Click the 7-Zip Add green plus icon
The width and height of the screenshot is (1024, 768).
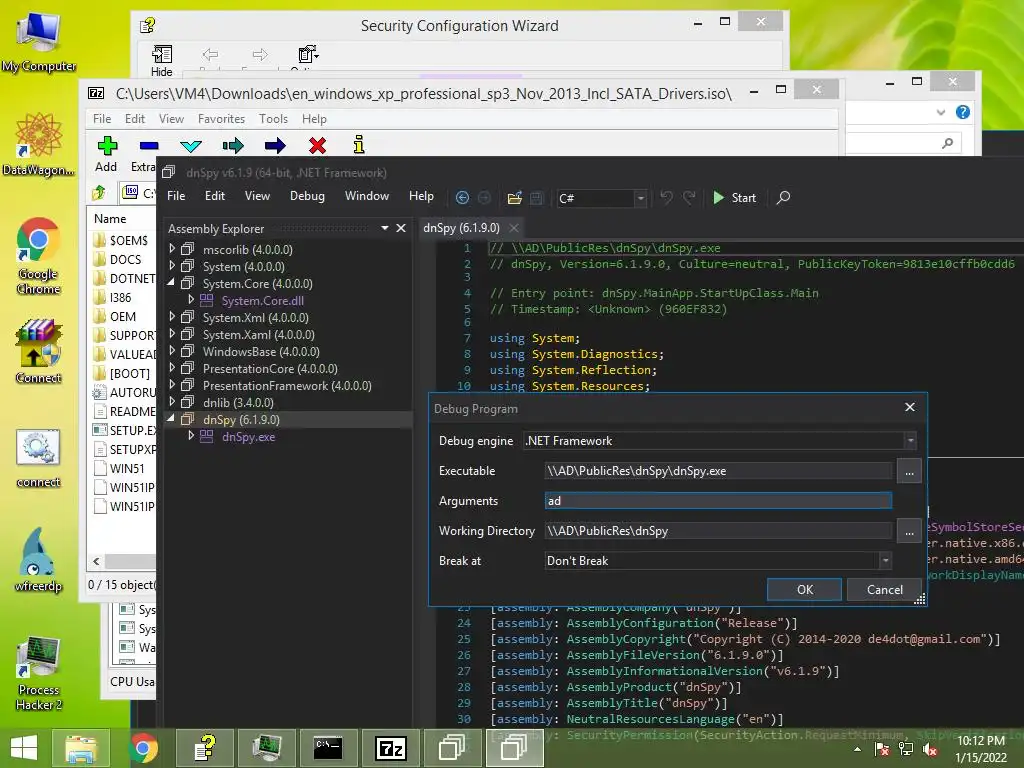point(107,146)
